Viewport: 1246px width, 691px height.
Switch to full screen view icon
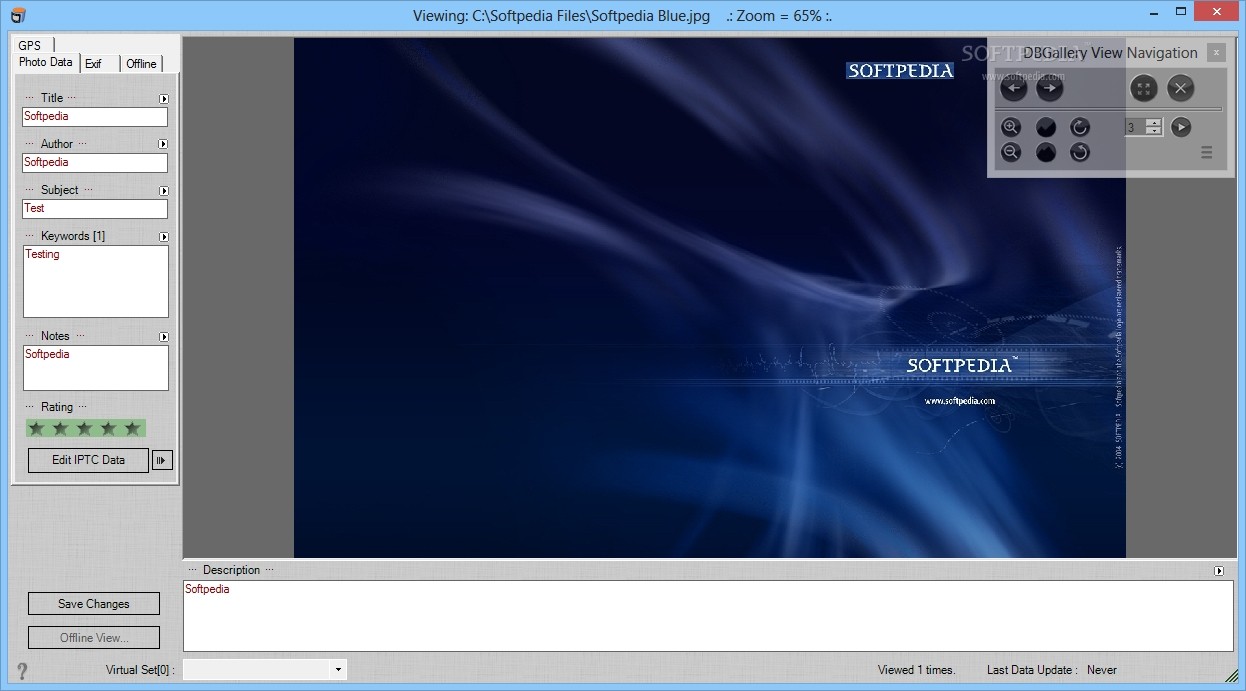click(1145, 88)
